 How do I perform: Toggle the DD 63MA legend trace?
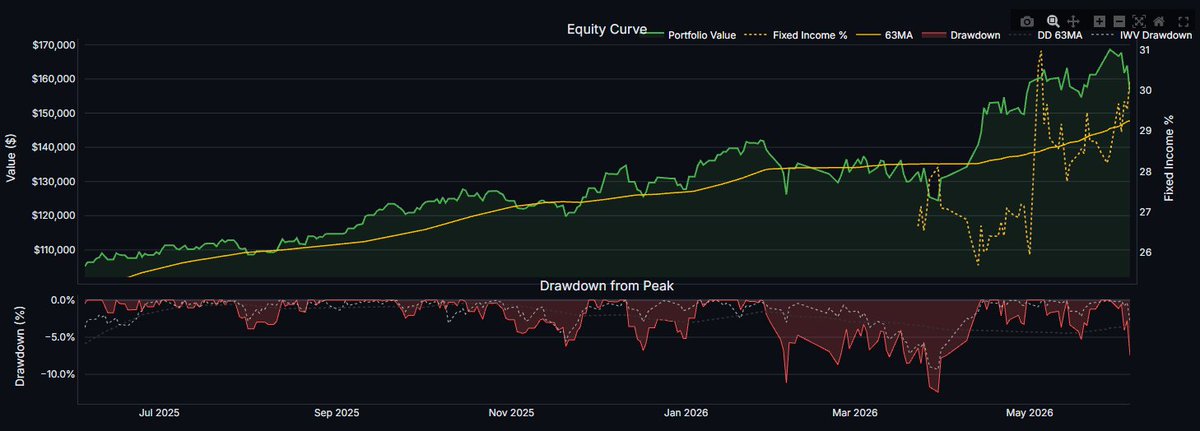click(x=1044, y=35)
